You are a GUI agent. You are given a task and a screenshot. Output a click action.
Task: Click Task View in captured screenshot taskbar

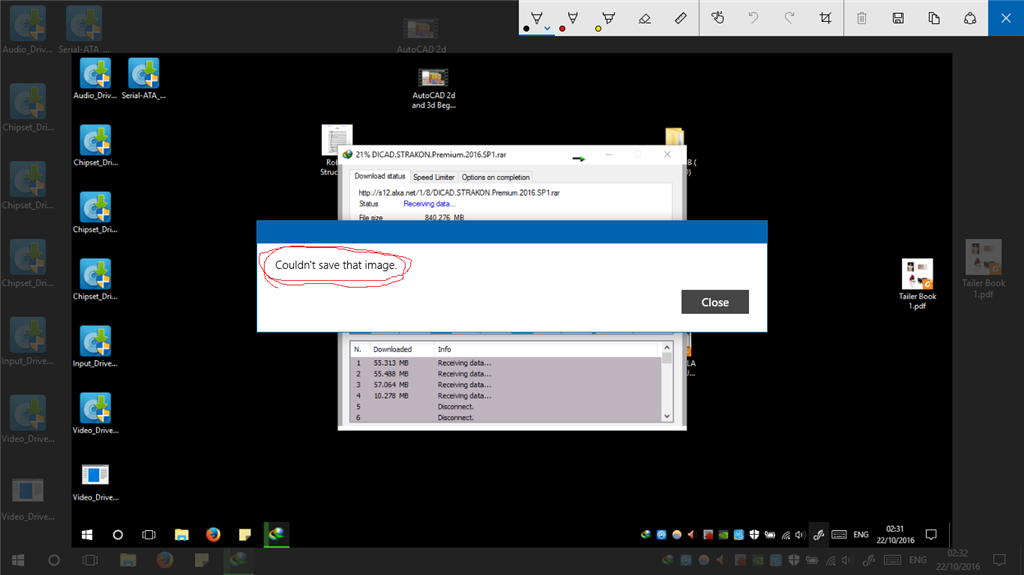(149, 534)
